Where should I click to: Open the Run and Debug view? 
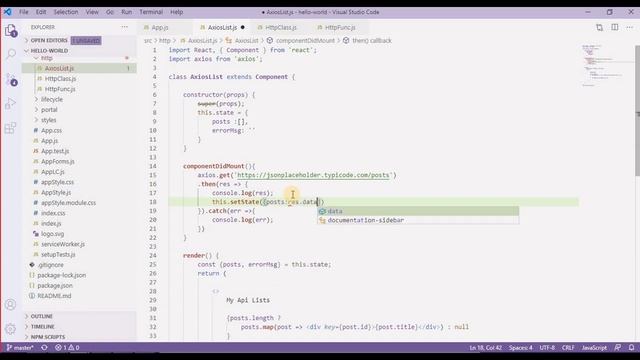point(10,104)
